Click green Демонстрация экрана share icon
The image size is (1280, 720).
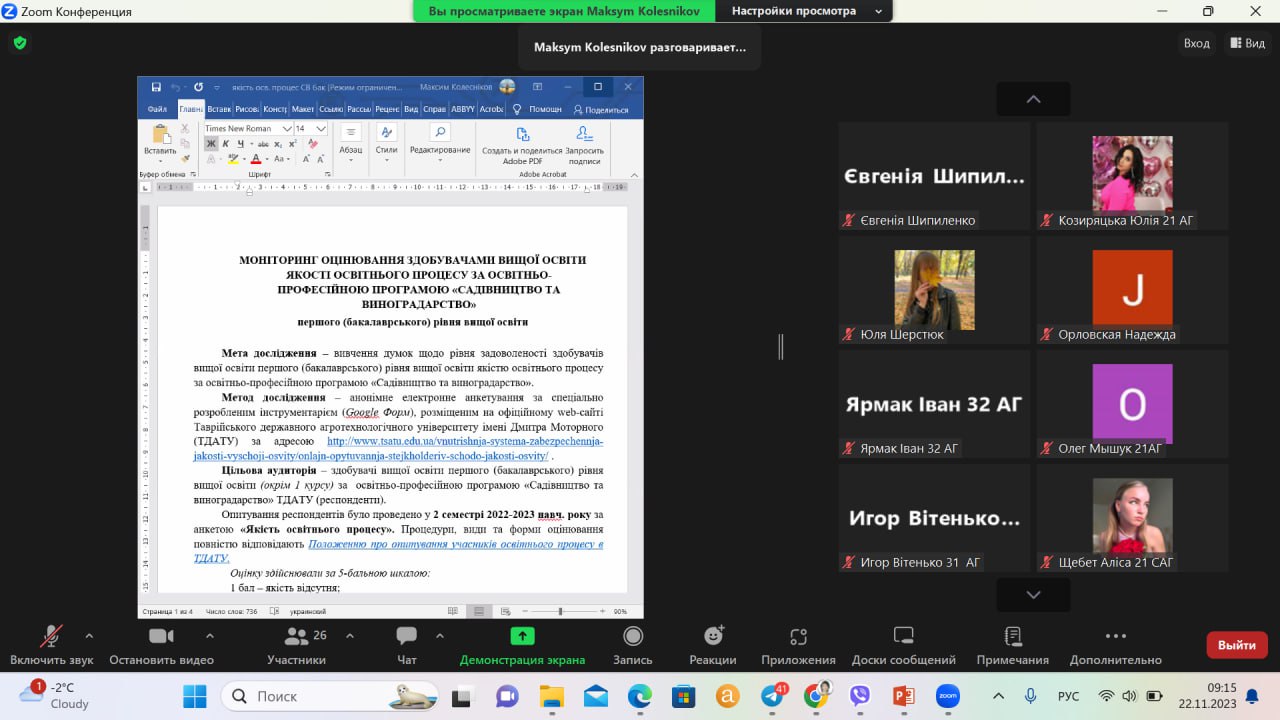(x=522, y=636)
